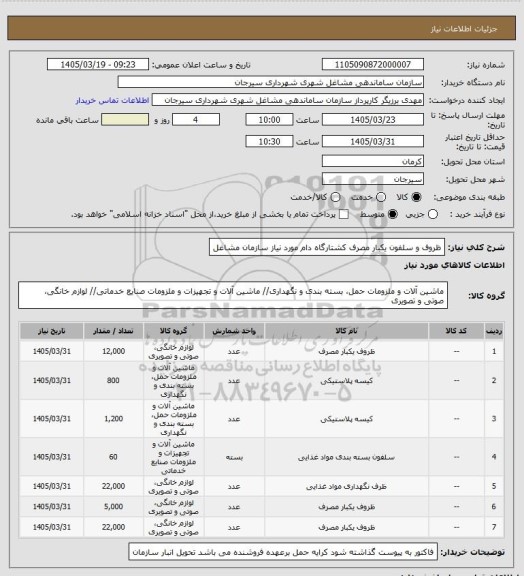Click the validity time field 10:30
The height and width of the screenshot is (576, 524).
(x=269, y=141)
